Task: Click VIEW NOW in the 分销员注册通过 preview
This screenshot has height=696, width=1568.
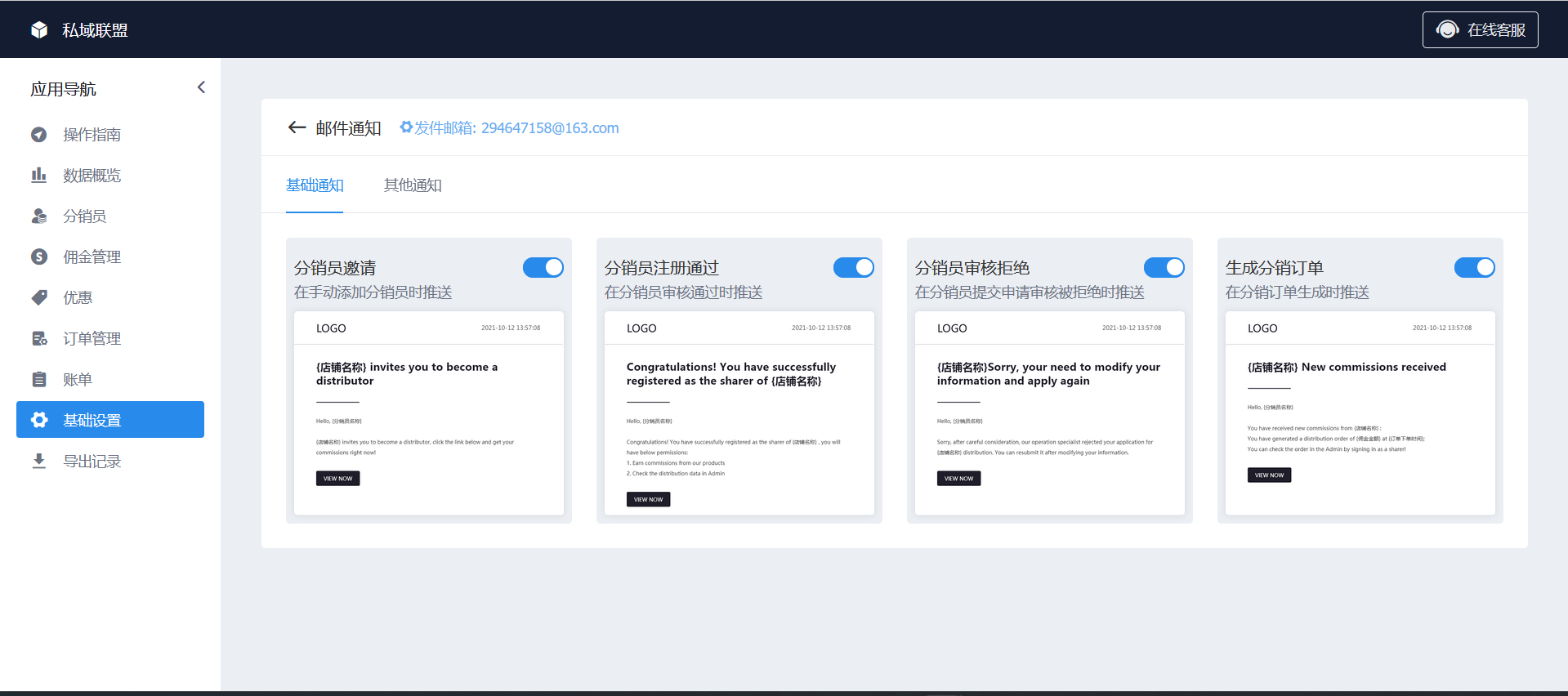Action: click(x=648, y=499)
